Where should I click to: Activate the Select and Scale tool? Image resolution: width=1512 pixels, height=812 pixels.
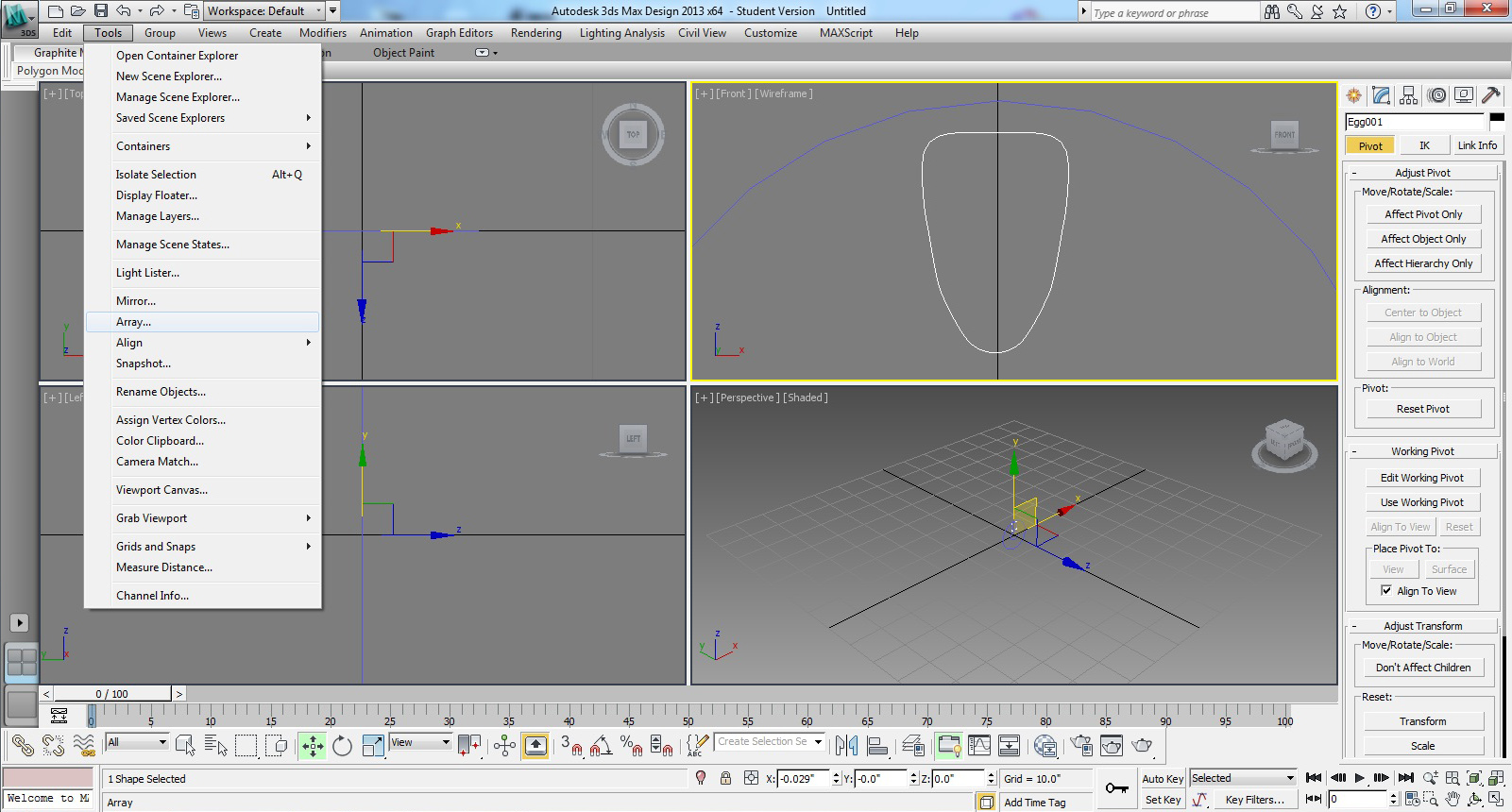click(x=373, y=746)
